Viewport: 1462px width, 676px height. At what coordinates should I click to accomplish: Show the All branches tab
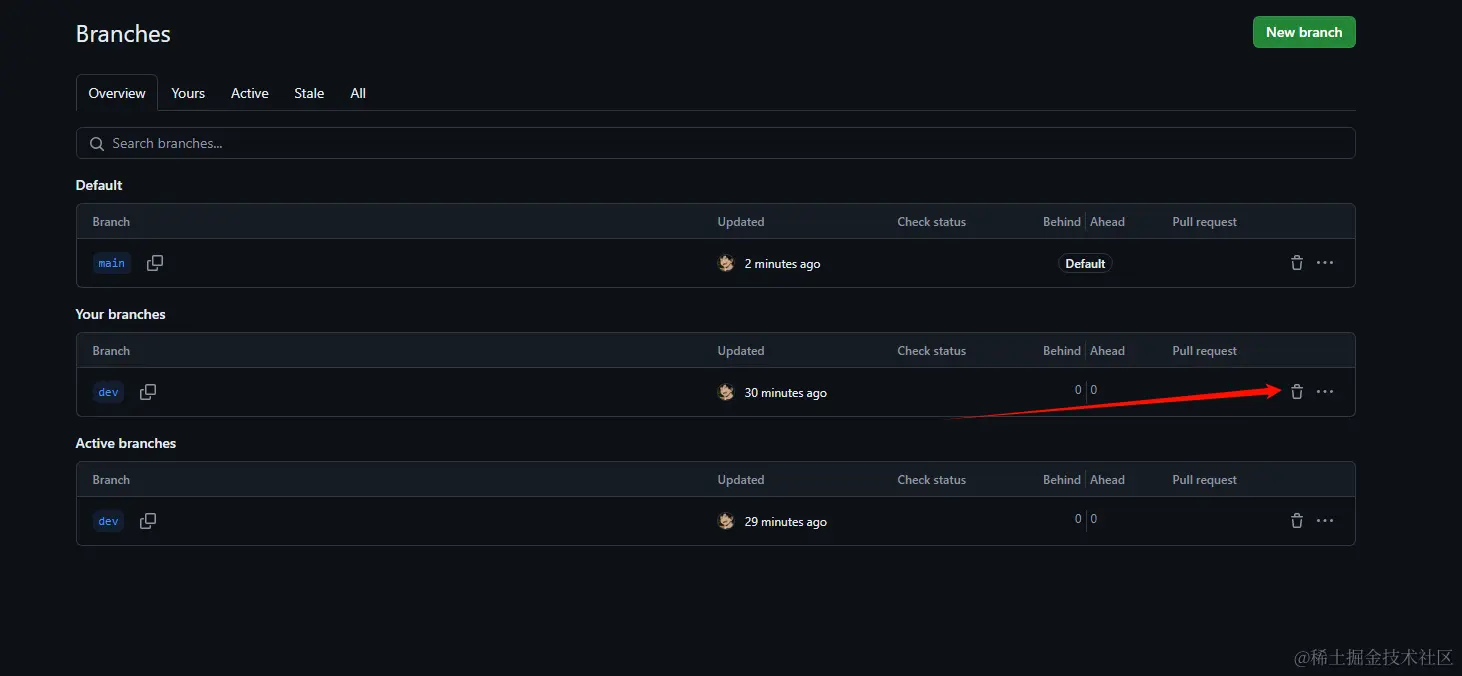point(358,93)
